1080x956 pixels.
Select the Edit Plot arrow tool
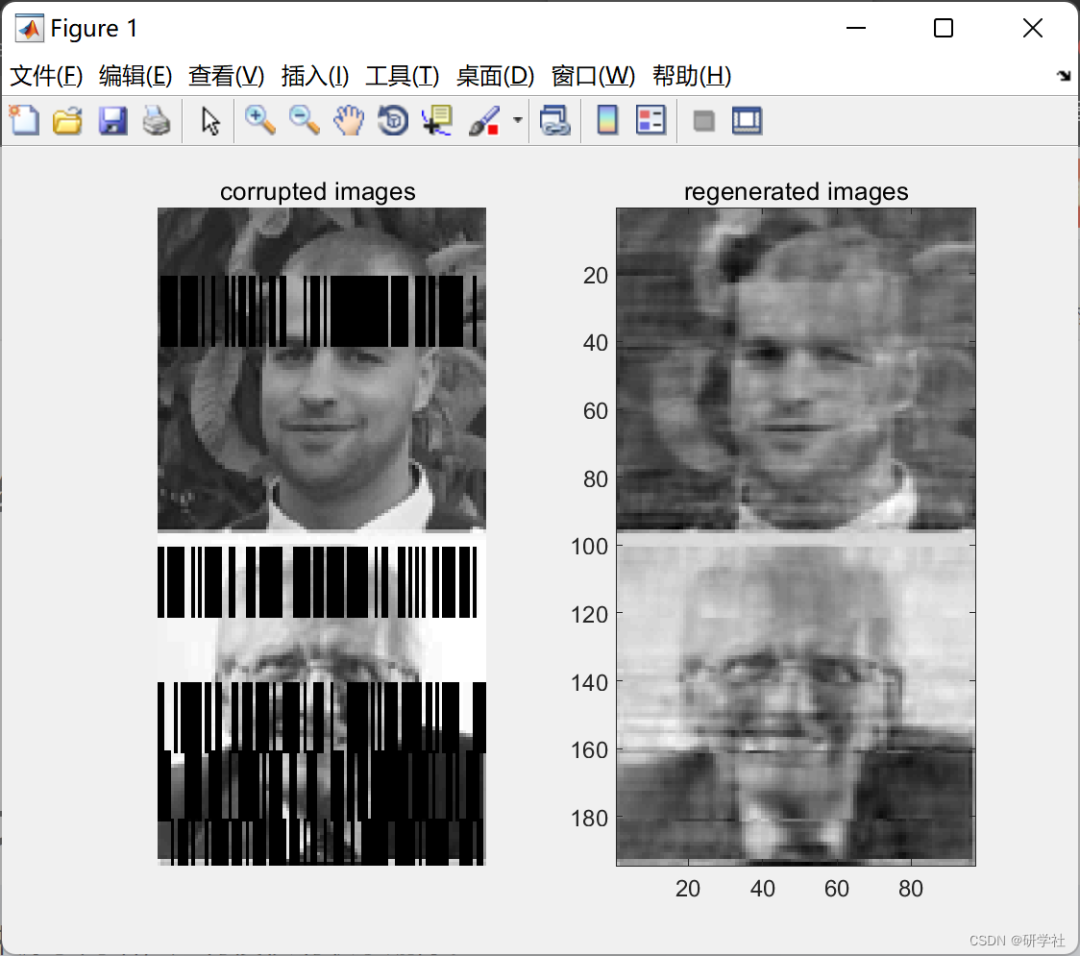pos(210,121)
